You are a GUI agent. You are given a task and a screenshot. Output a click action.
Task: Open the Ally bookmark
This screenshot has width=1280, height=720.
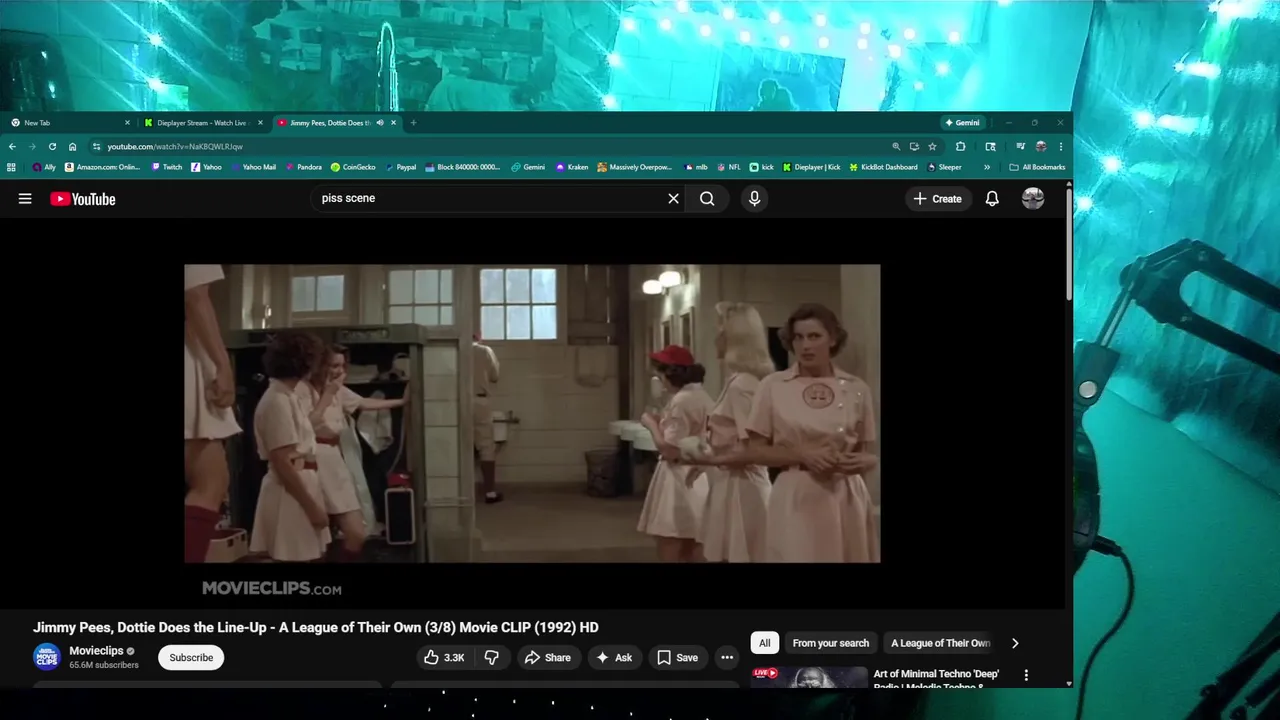44,167
